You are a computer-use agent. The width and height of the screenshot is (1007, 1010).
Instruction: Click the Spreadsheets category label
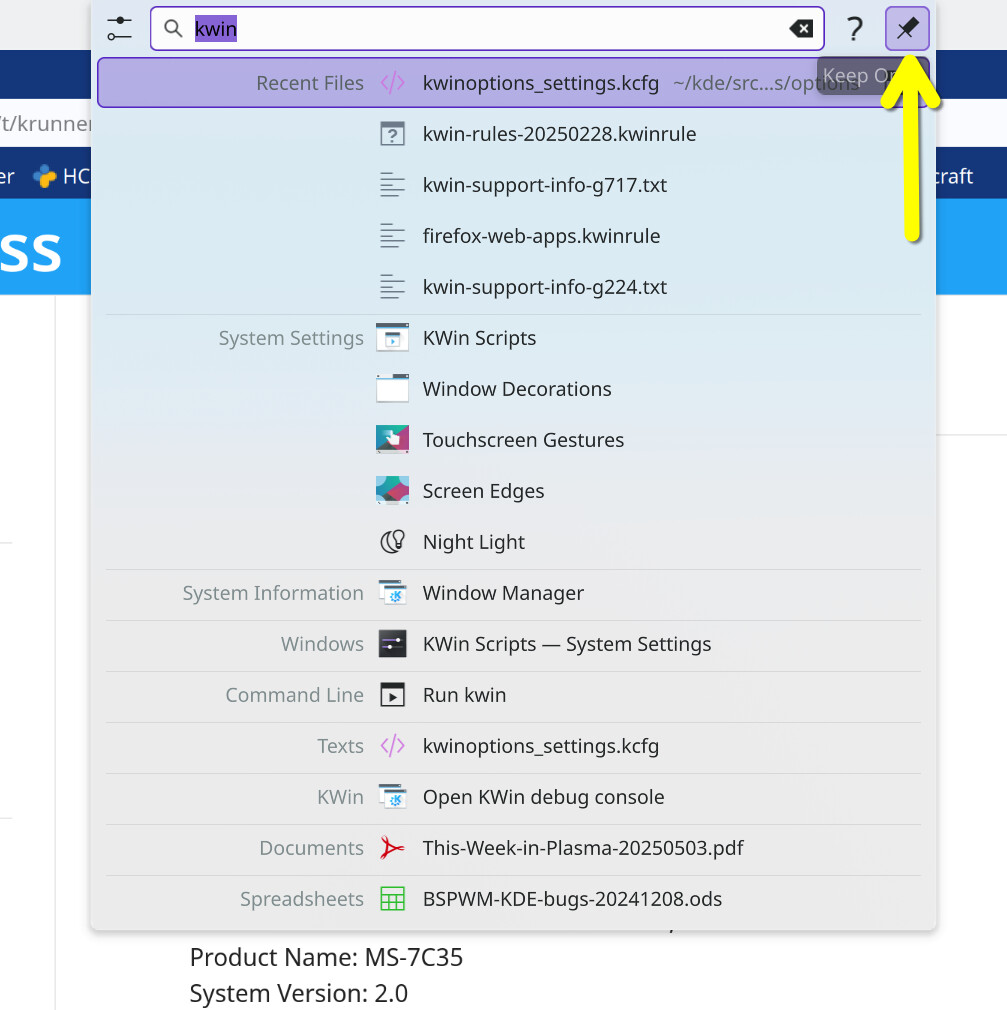pyautogui.click(x=302, y=899)
